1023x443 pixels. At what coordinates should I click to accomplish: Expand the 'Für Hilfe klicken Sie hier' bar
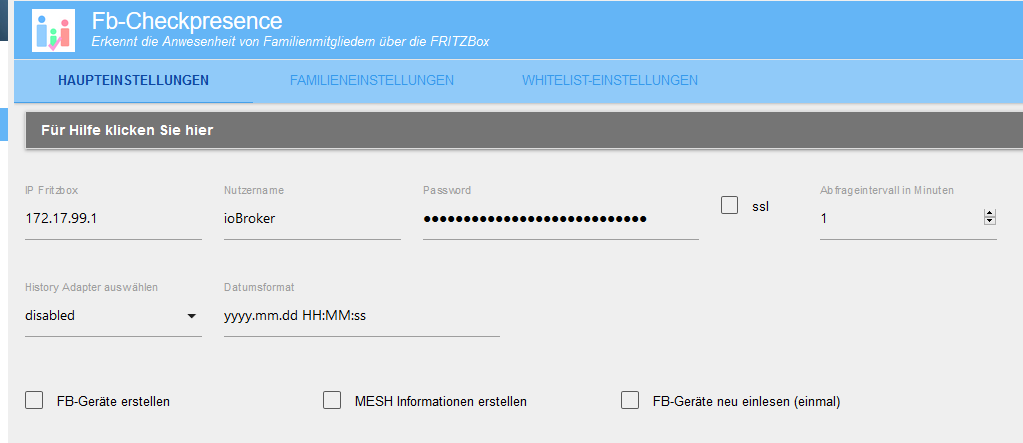coord(520,130)
